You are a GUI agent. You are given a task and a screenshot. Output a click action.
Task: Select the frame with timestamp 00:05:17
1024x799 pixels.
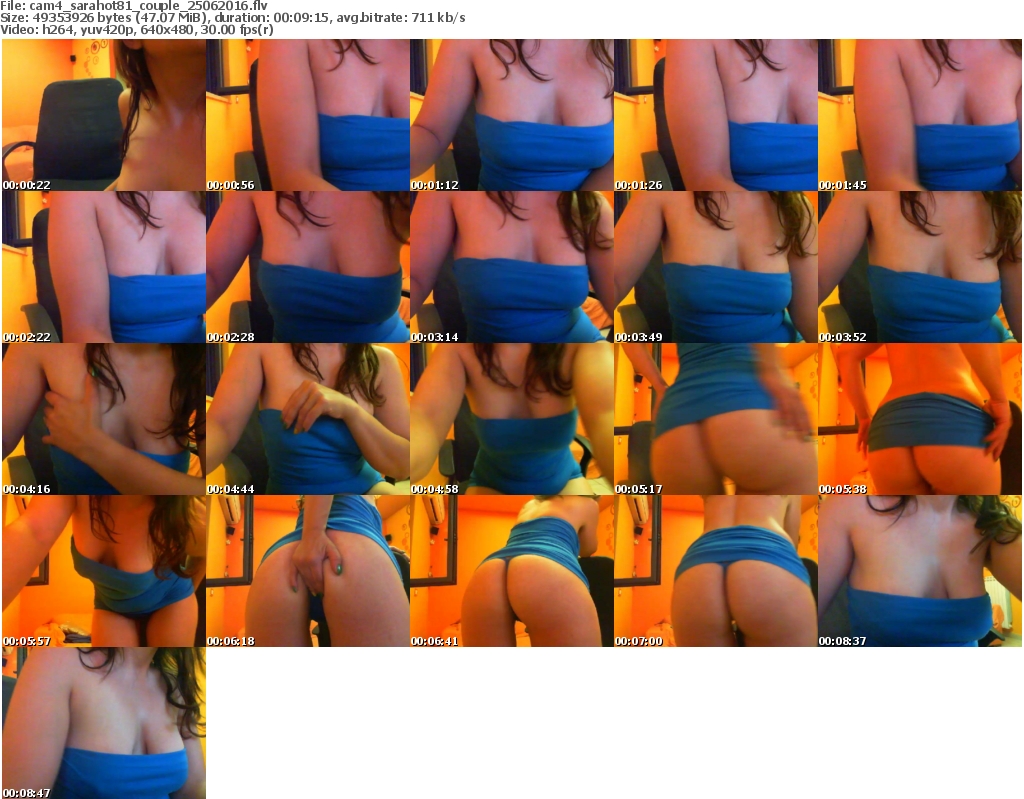[x=716, y=419]
